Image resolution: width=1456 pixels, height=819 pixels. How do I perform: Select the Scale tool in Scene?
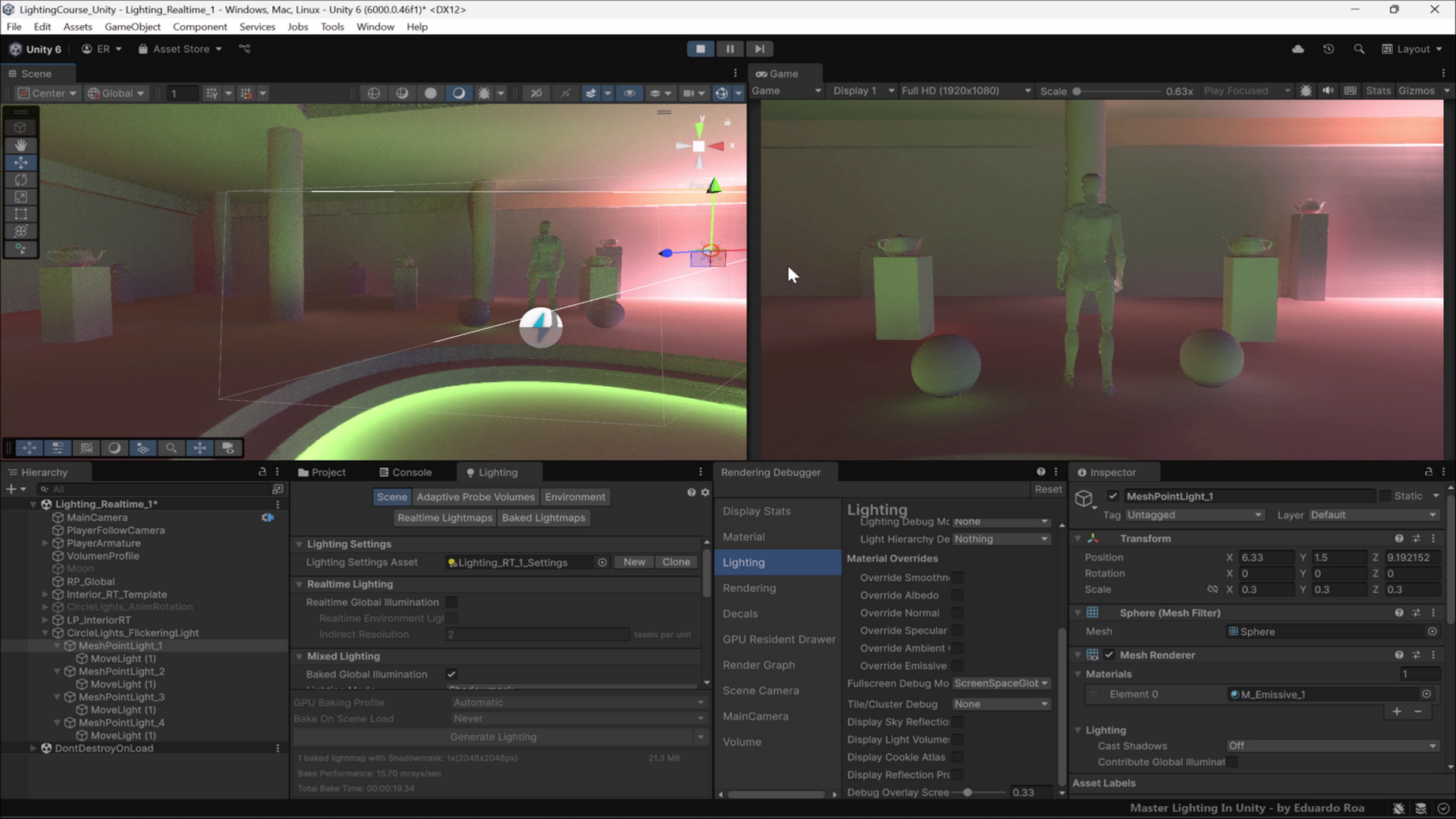coord(20,197)
